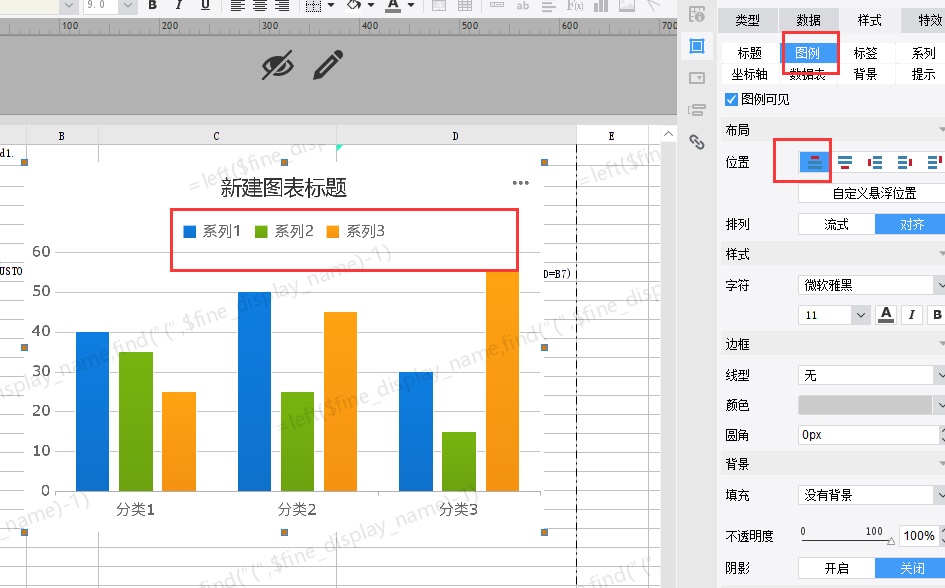Open the chart three-dot options menu

(x=521, y=183)
